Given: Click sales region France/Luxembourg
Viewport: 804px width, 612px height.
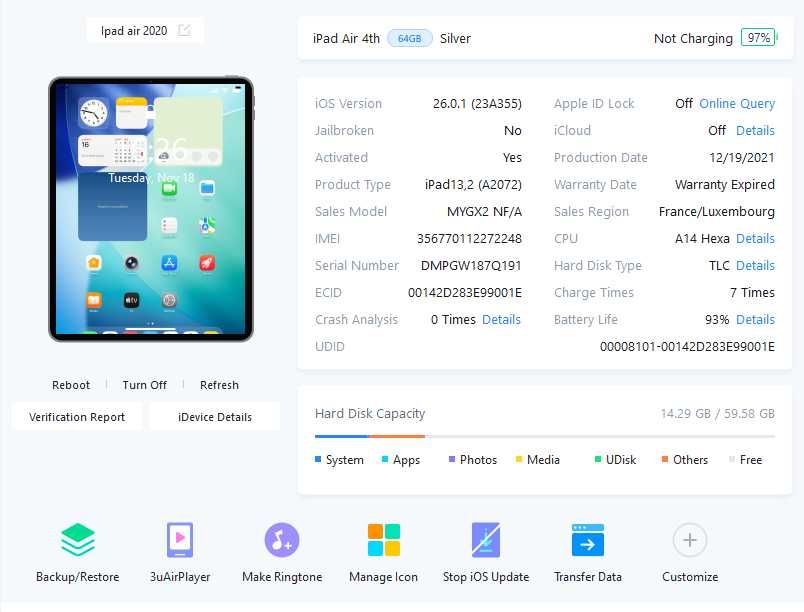Looking at the screenshot, I should tap(716, 212).
